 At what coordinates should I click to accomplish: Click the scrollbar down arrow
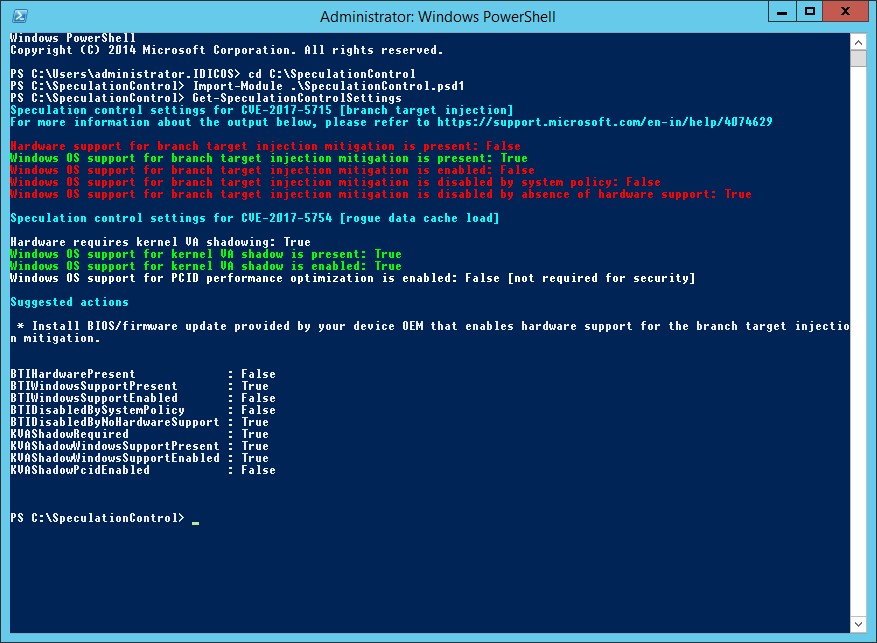pos(858,624)
